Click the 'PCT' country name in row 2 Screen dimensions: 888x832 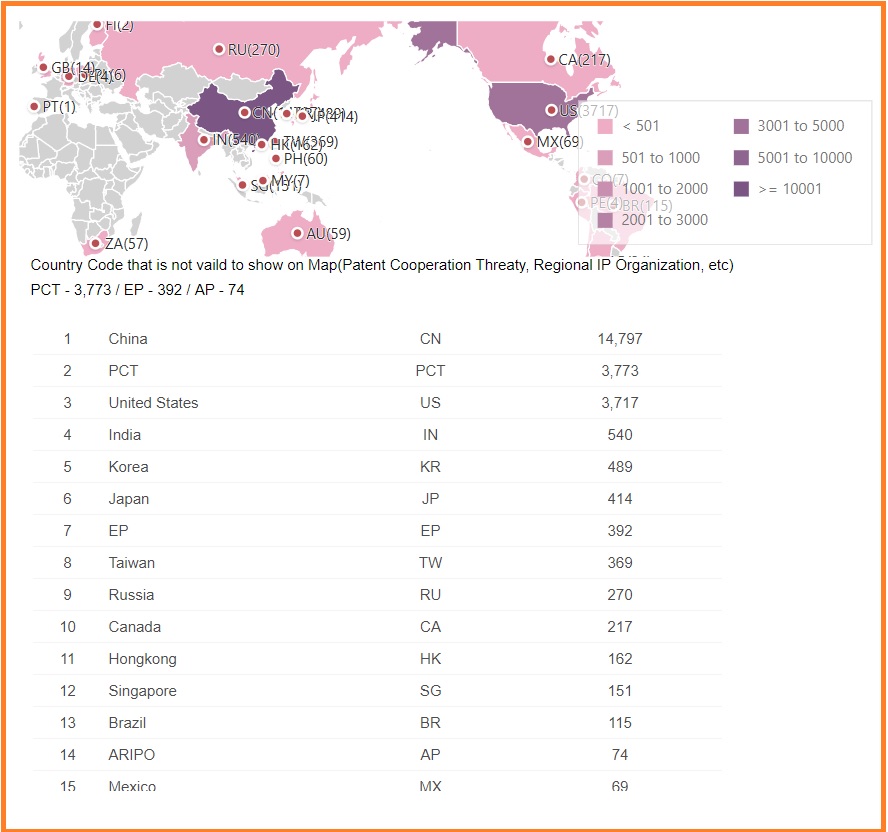pyautogui.click(x=123, y=371)
